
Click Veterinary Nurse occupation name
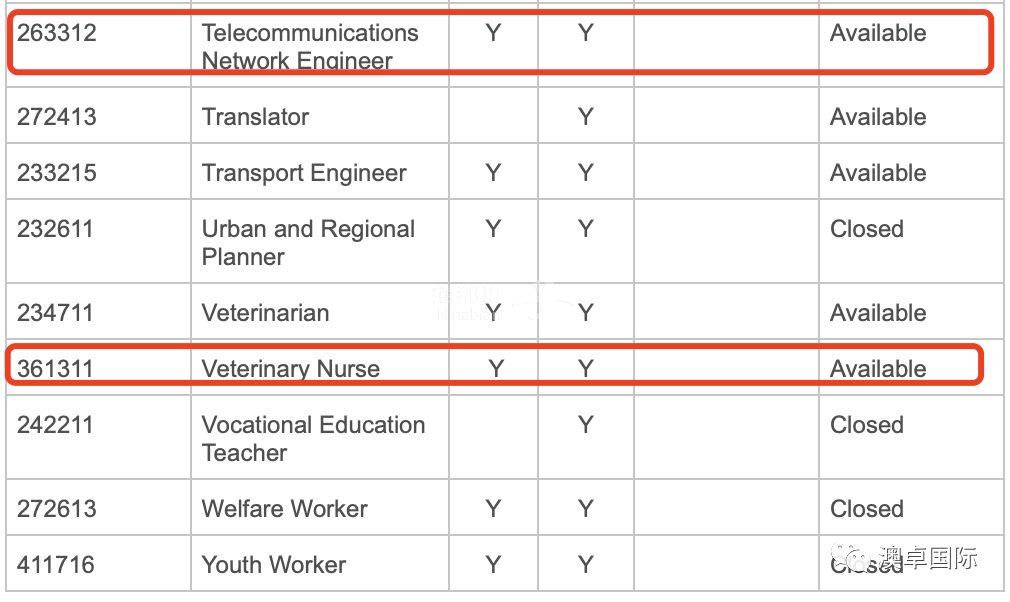click(291, 368)
